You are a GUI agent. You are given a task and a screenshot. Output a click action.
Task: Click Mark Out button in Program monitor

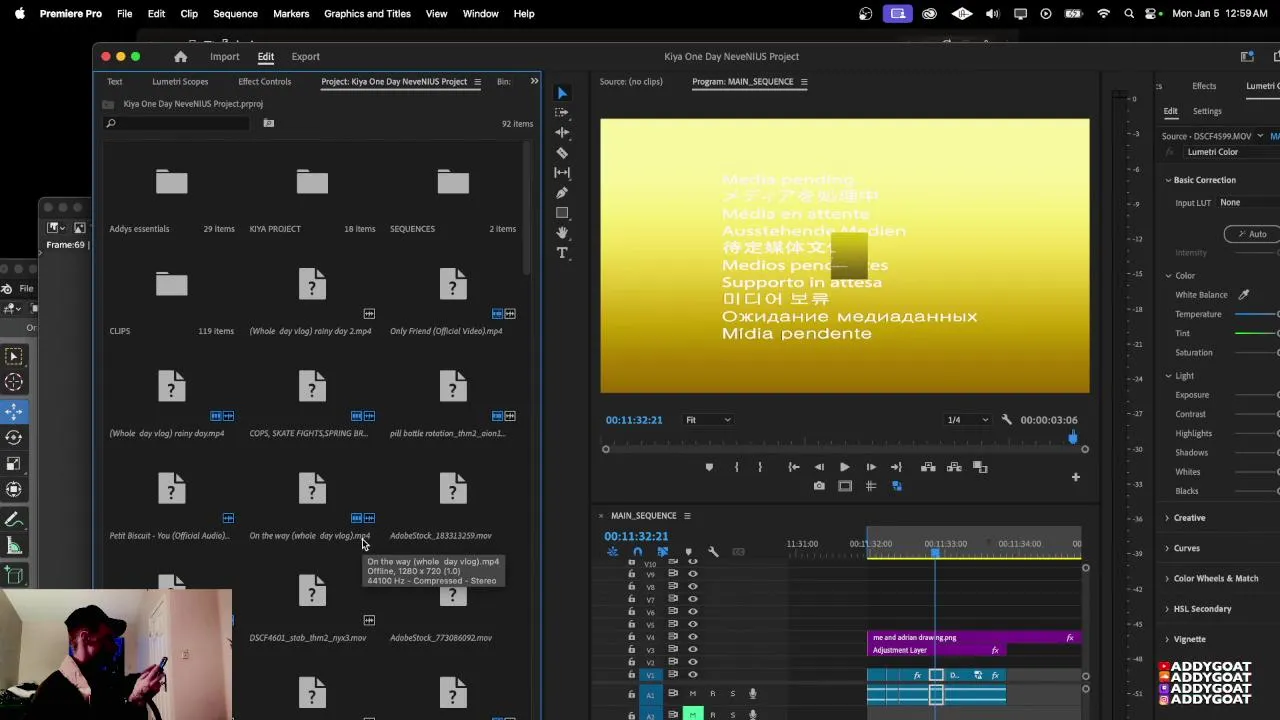point(760,467)
